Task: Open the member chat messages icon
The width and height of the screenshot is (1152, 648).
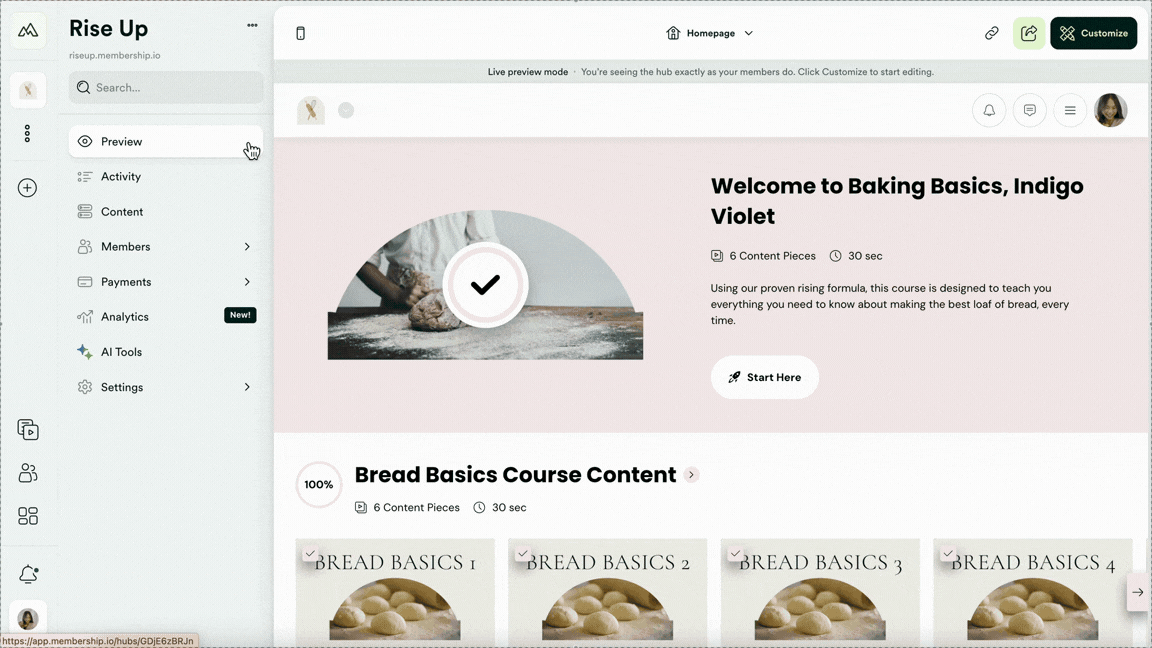Action: (1029, 110)
